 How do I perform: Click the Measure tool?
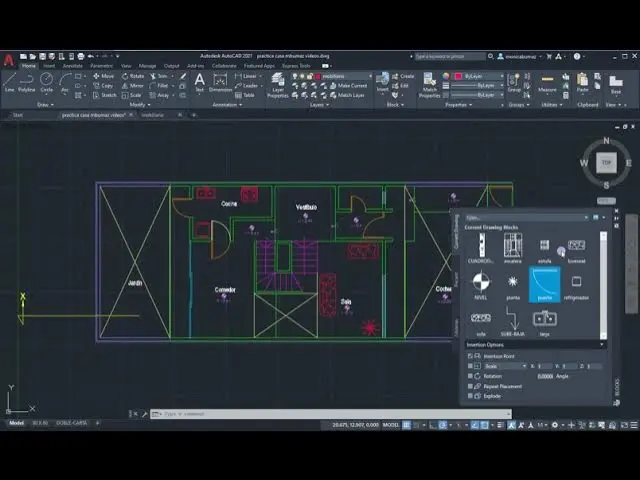[547, 82]
